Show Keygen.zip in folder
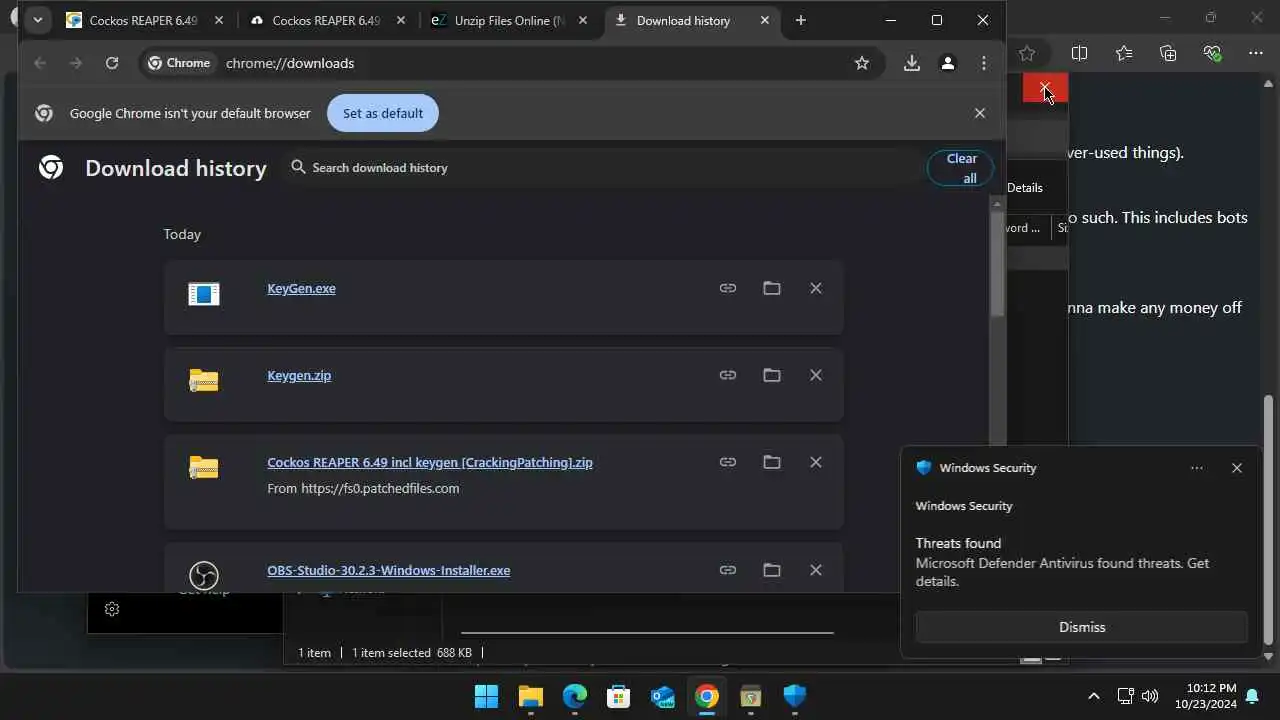Screen dimensions: 1280x720 (x=772, y=375)
